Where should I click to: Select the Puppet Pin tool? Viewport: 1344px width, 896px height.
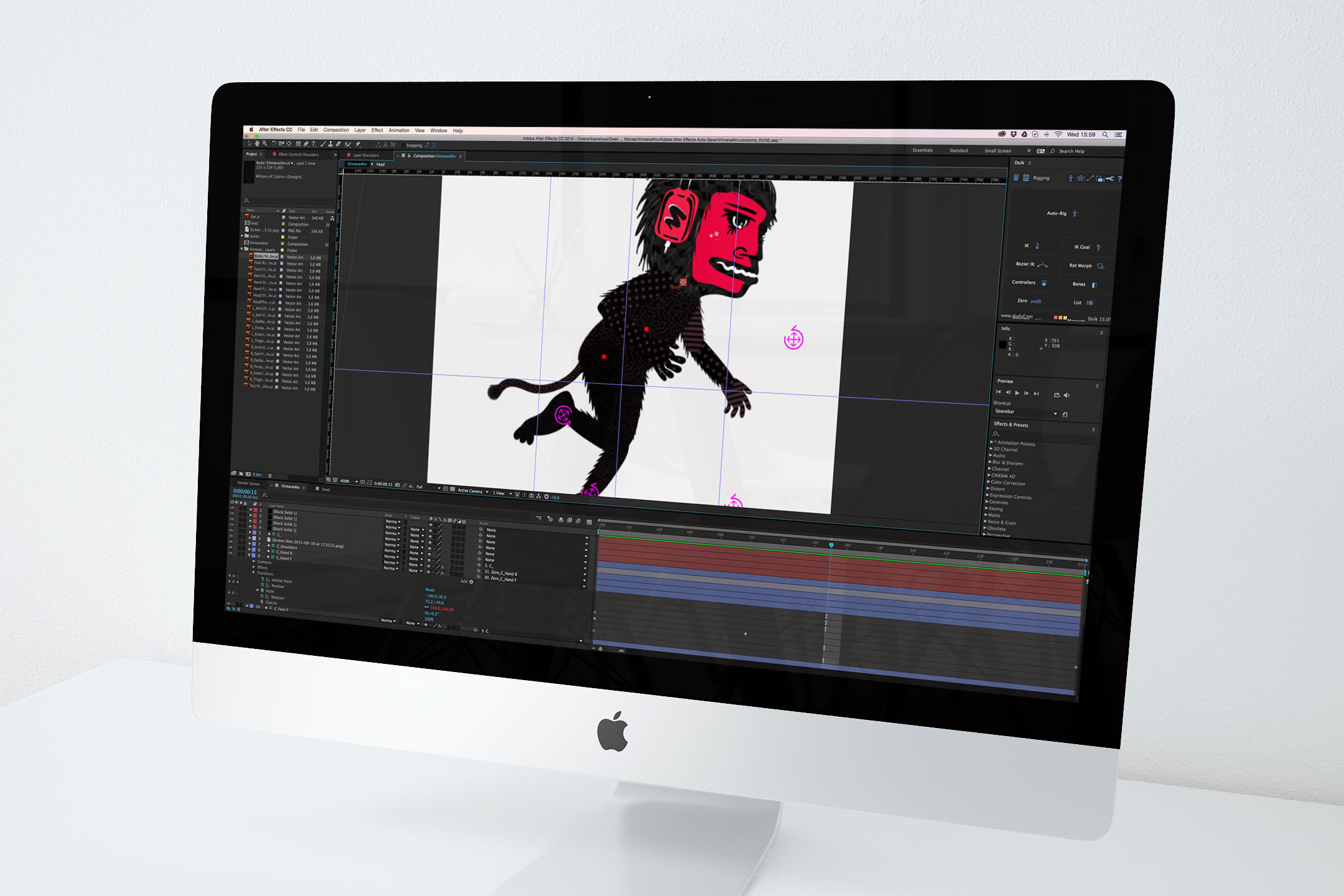click(358, 144)
